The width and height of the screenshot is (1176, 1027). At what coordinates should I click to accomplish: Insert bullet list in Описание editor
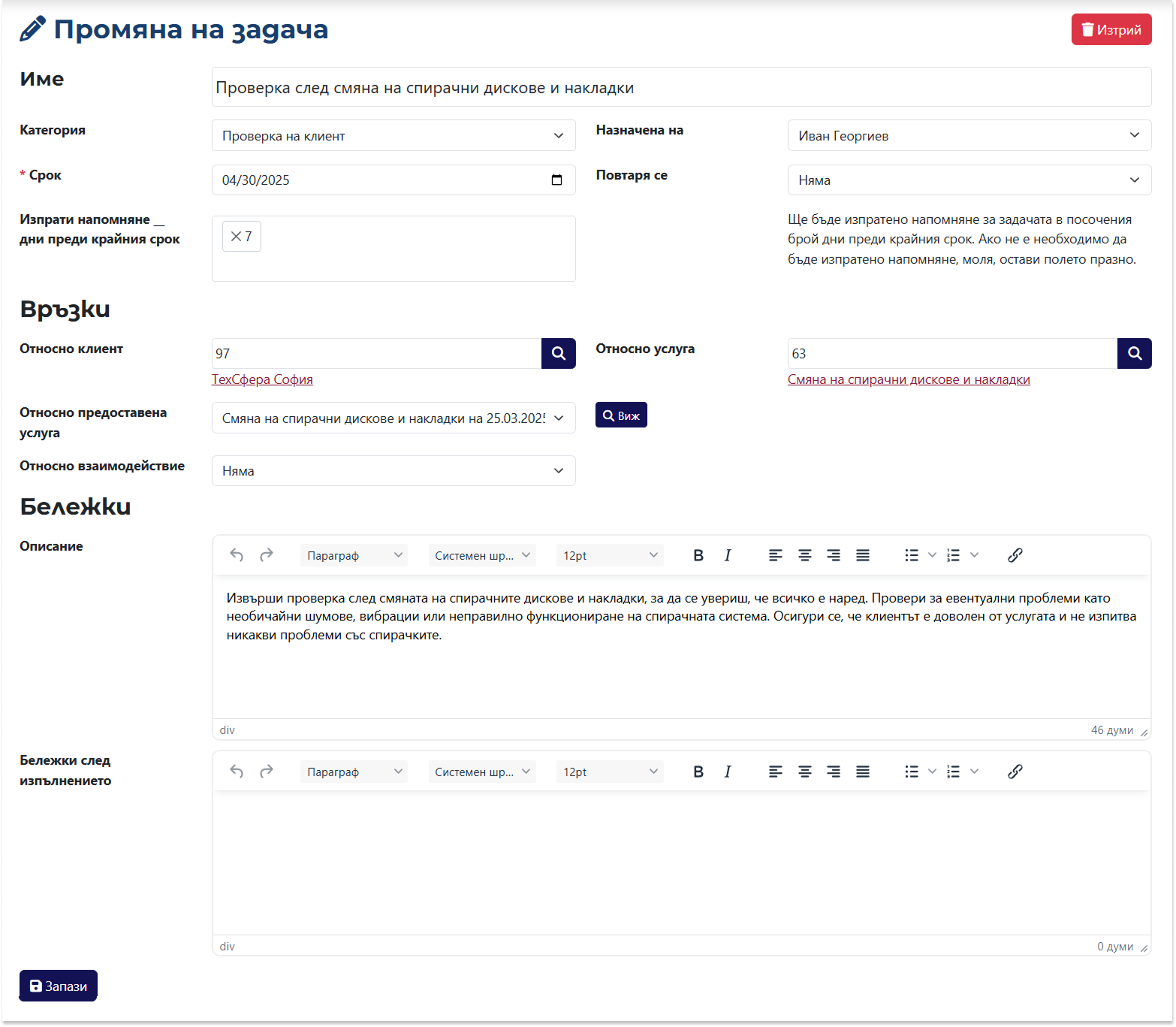[912, 555]
